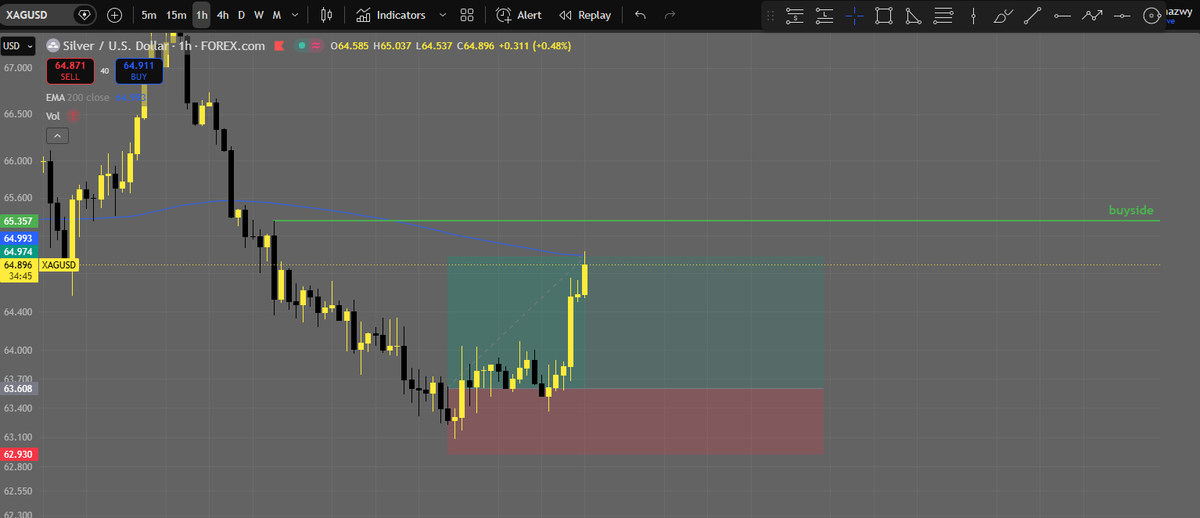Click the 63.608 entry price label
This screenshot has height=518, width=1200.
(x=19, y=388)
